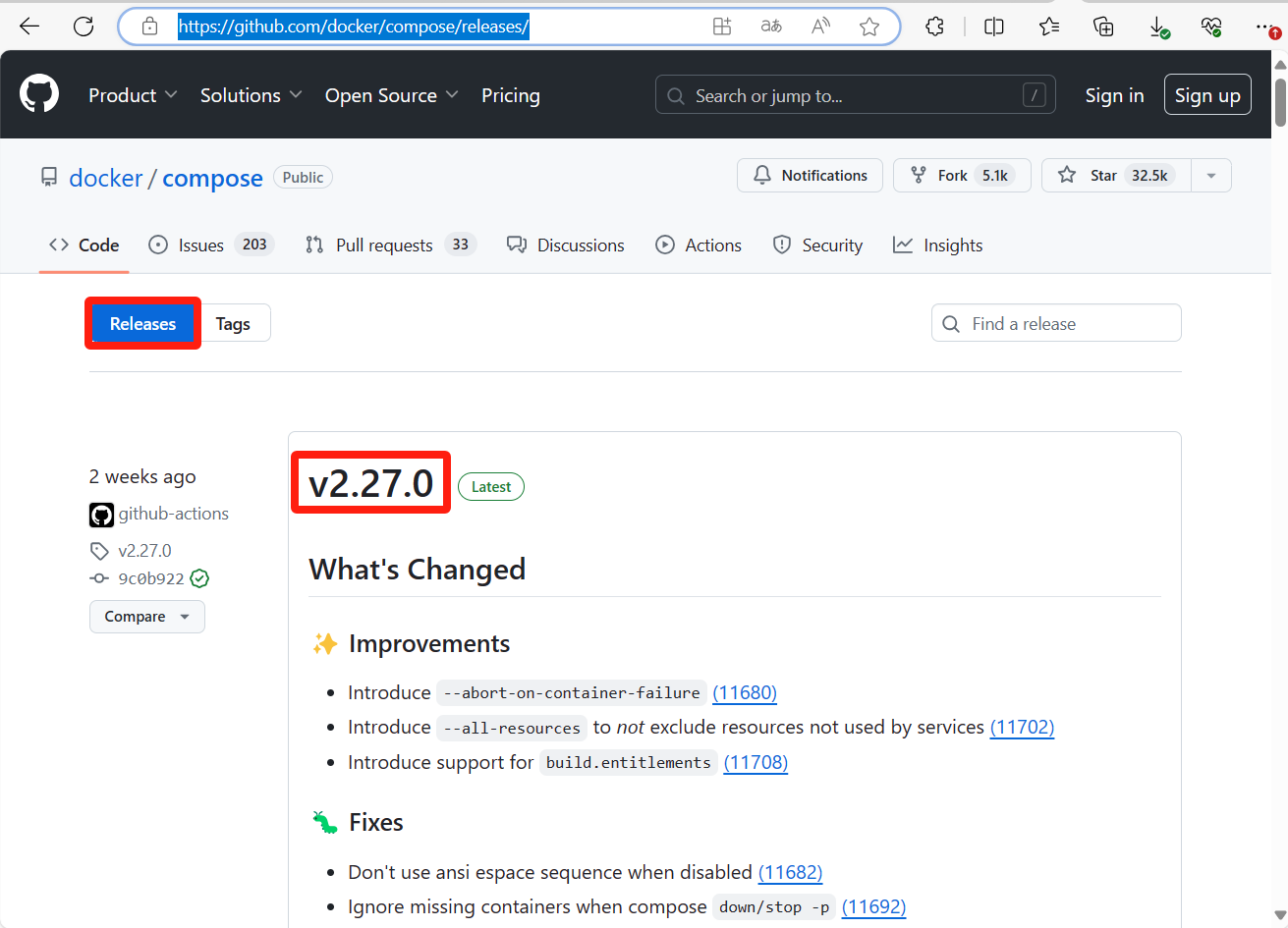The width and height of the screenshot is (1288, 928).
Task: Open pull request 11692 link
Action: (873, 906)
